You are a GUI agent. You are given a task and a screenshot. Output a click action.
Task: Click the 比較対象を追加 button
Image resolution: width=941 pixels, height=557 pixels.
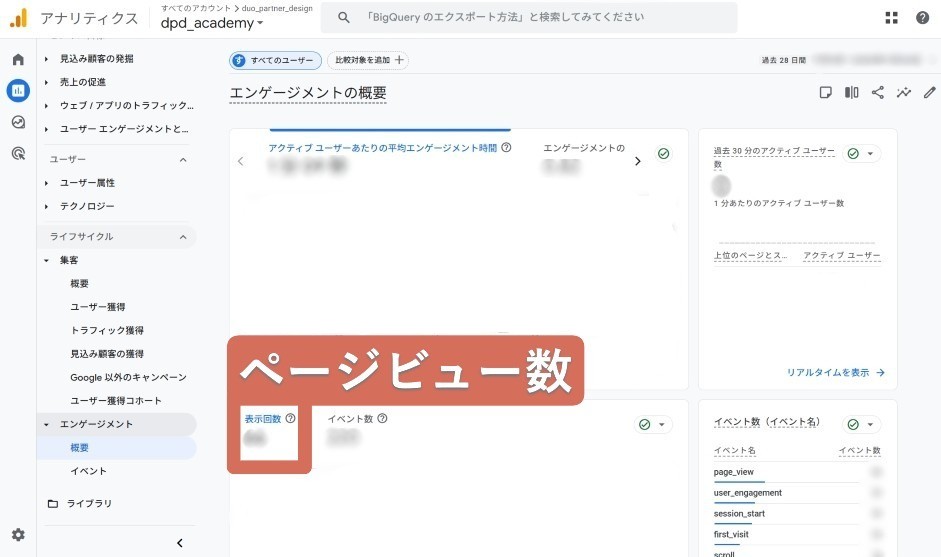coord(368,61)
